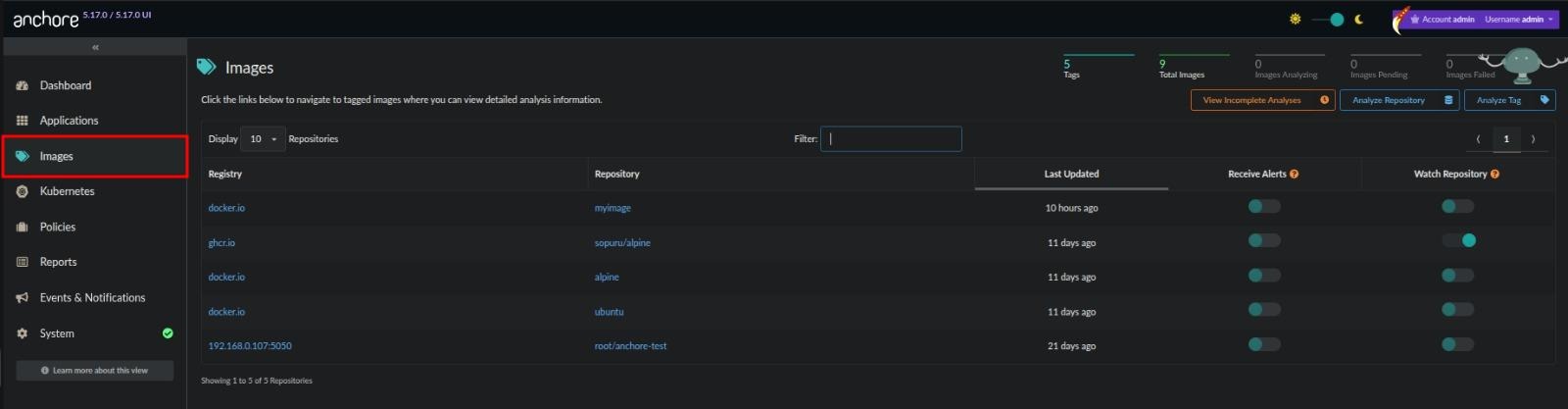Sort by Registry column header
The height and width of the screenshot is (409, 1568).
pyautogui.click(x=394, y=174)
